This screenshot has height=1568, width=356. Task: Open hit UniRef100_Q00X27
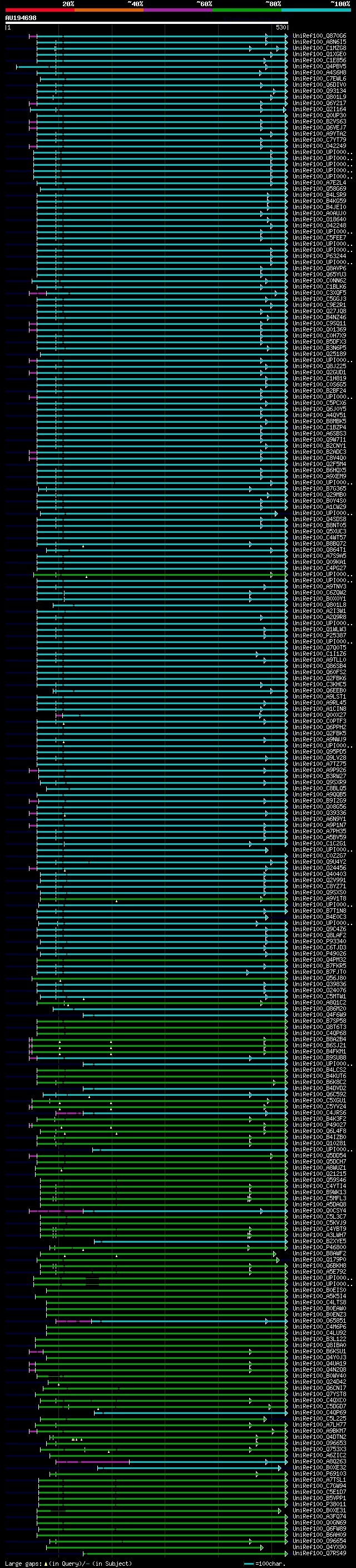point(319,715)
